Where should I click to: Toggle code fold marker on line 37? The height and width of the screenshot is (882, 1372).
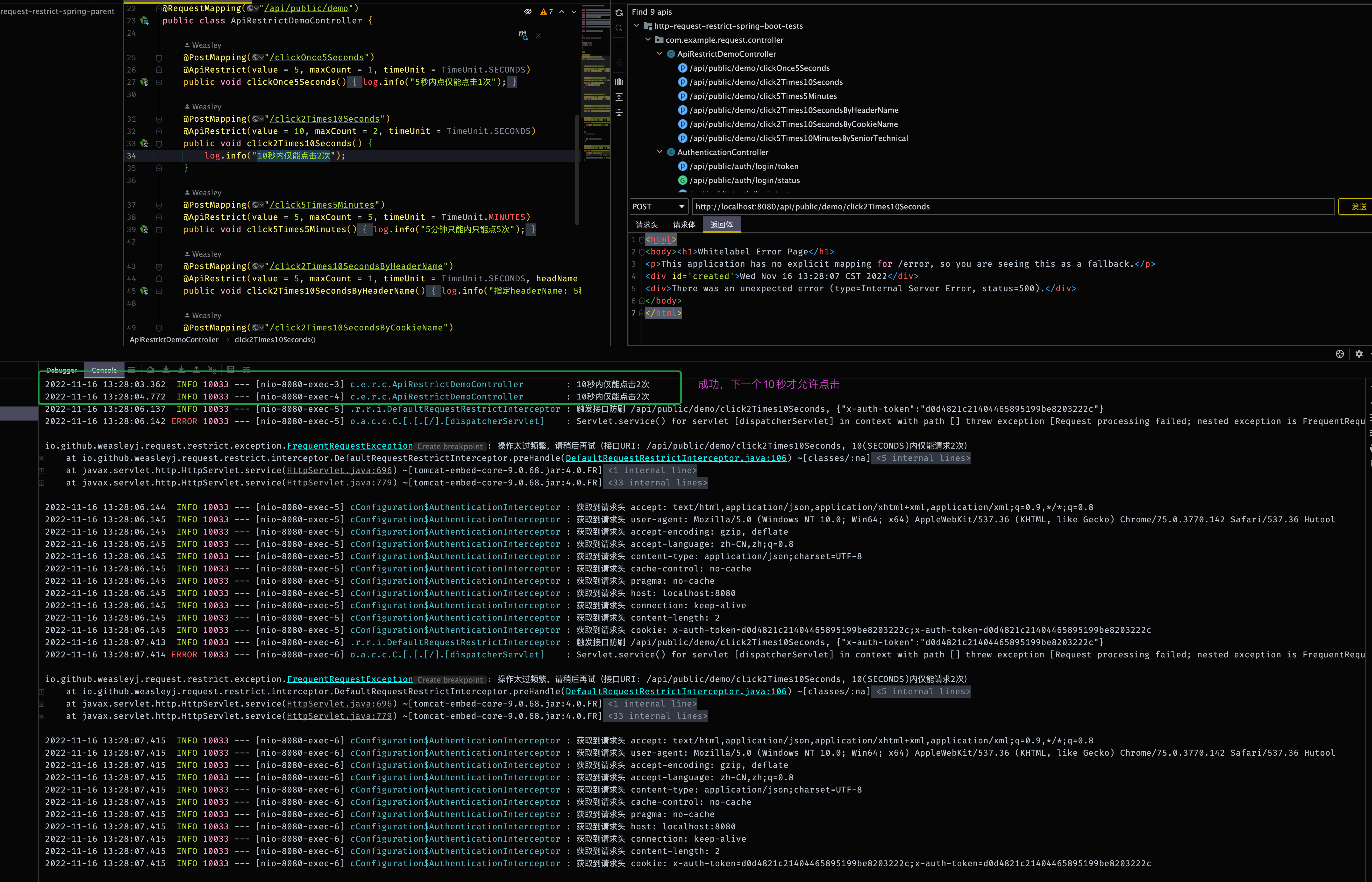point(159,205)
